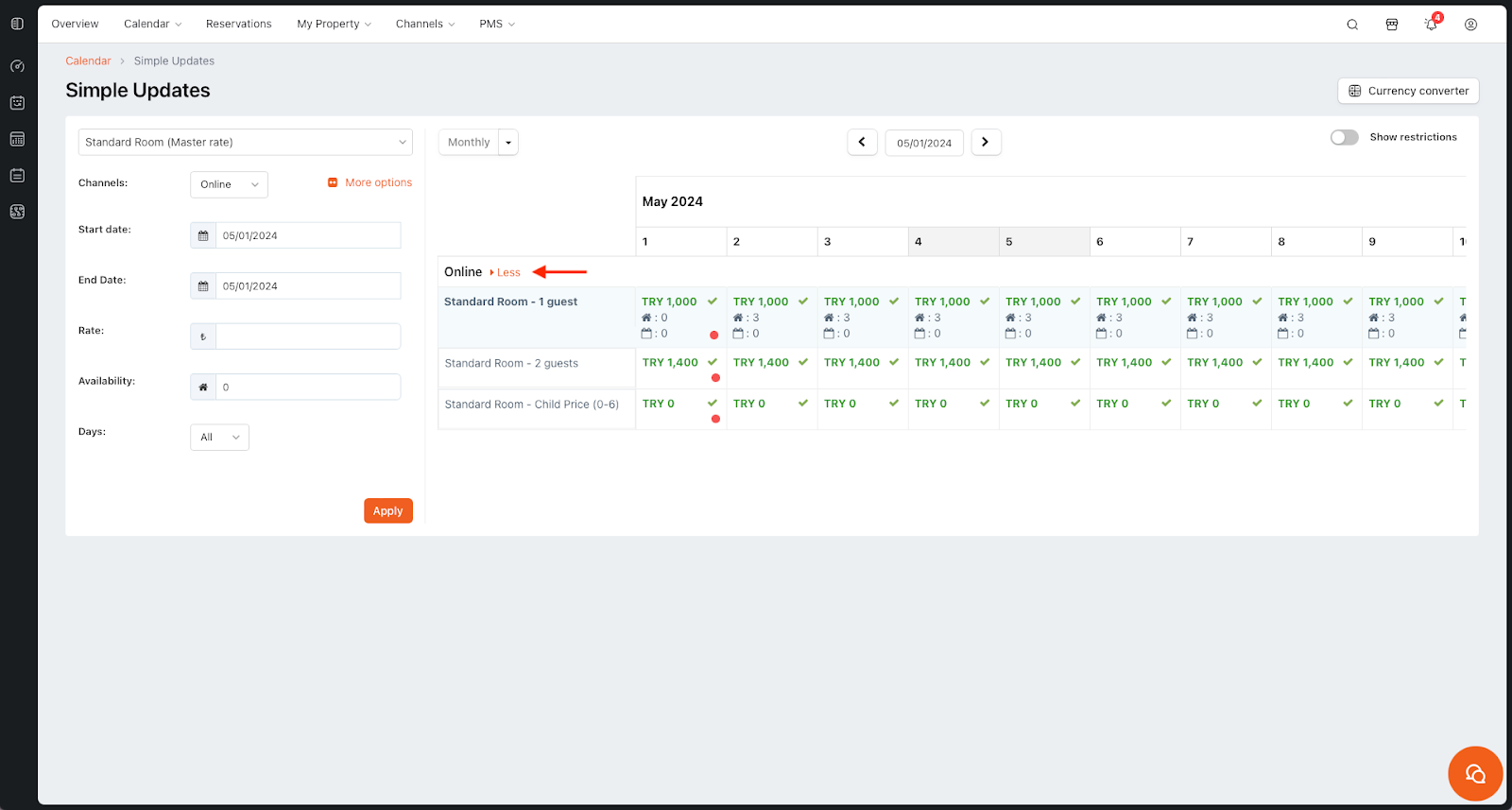Open the notifications bell icon

click(x=1431, y=25)
